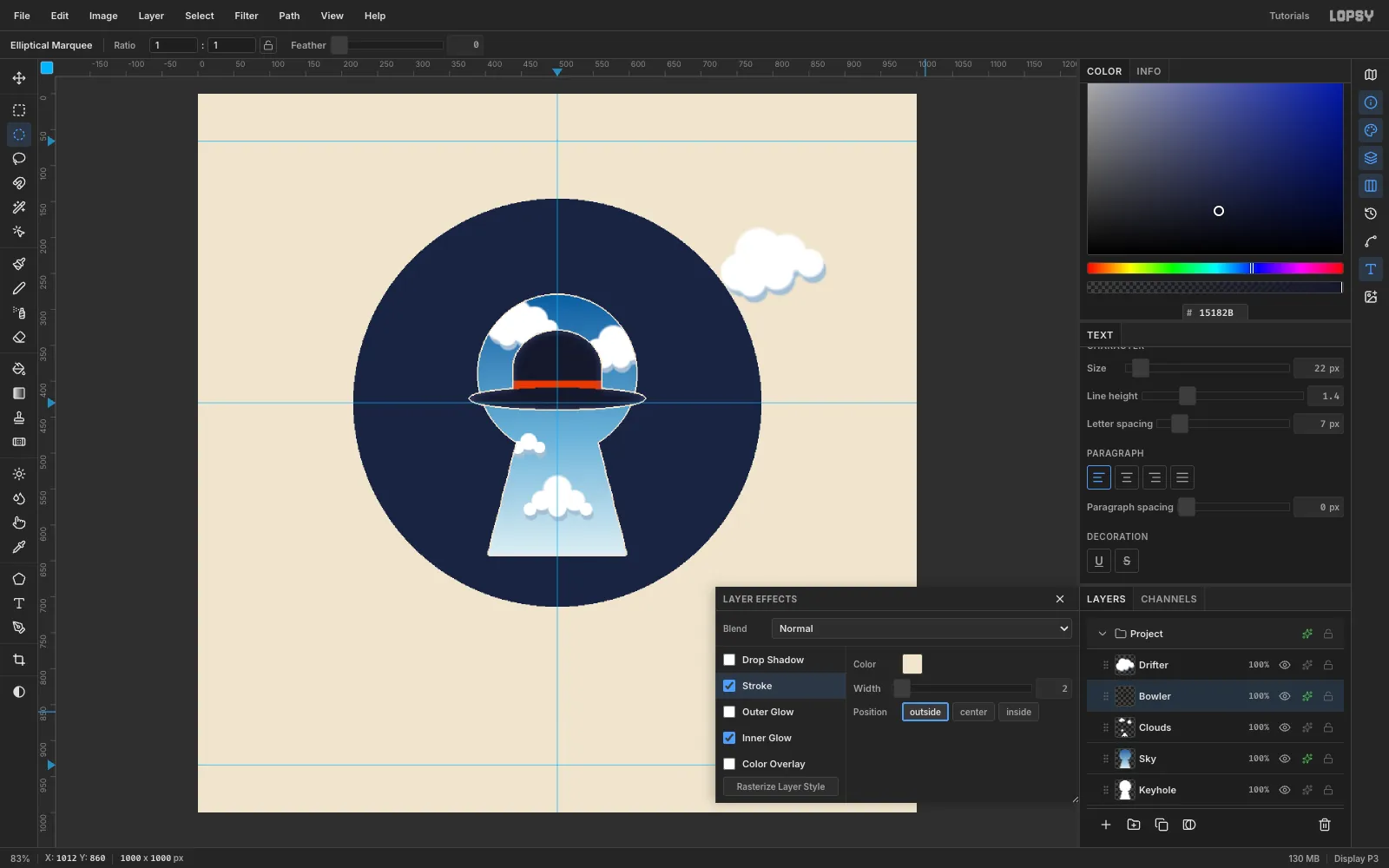Enable the Drop Shadow effect
Screen dimensions: 1389x868
coord(729,660)
